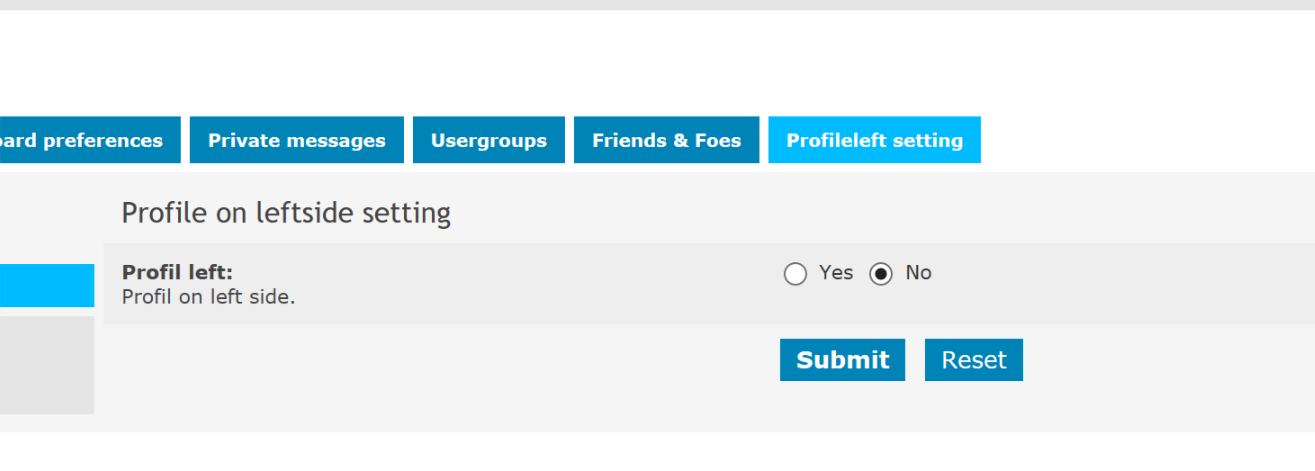
Task: Click the No option label text
Action: click(918, 273)
